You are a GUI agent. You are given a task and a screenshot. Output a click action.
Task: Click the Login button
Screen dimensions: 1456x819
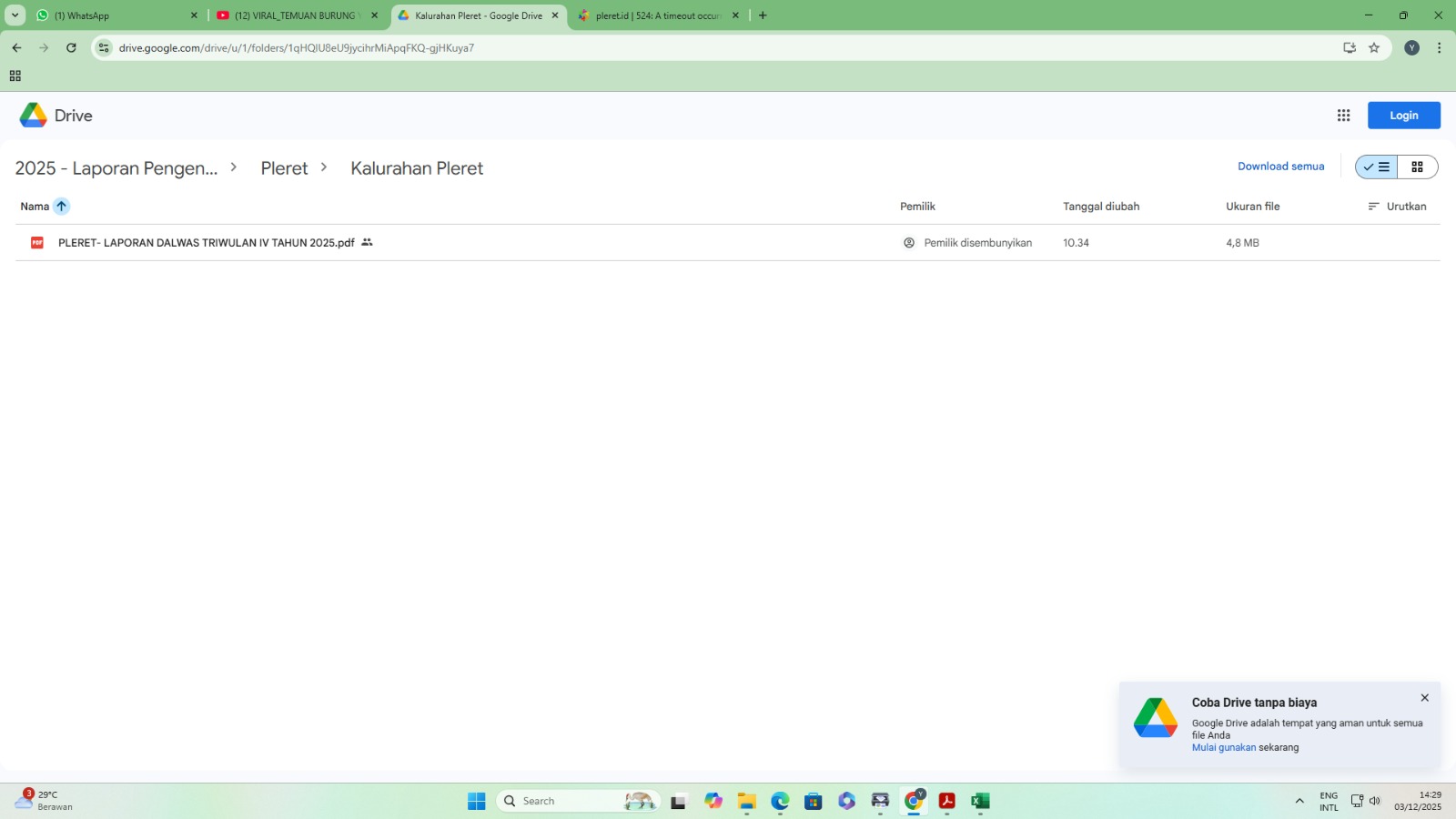(x=1403, y=116)
